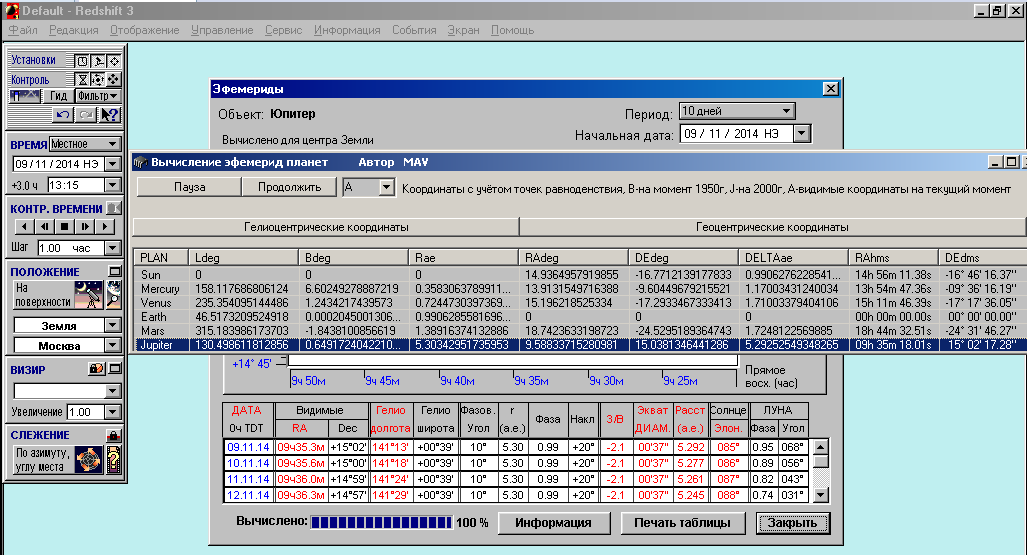Click the Печать таблицы button
This screenshot has width=1027, height=555.
point(682,522)
